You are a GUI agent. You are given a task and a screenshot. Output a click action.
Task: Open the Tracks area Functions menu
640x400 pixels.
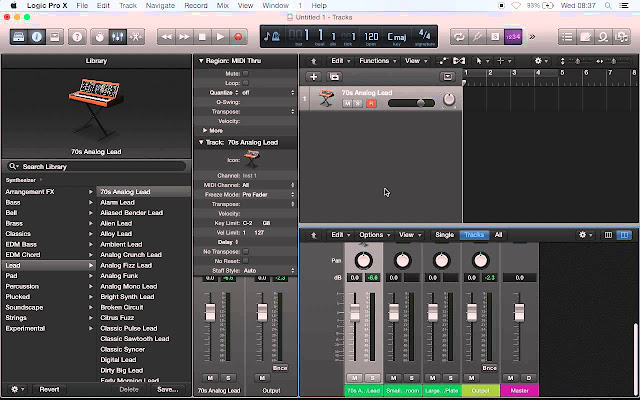[x=377, y=61]
